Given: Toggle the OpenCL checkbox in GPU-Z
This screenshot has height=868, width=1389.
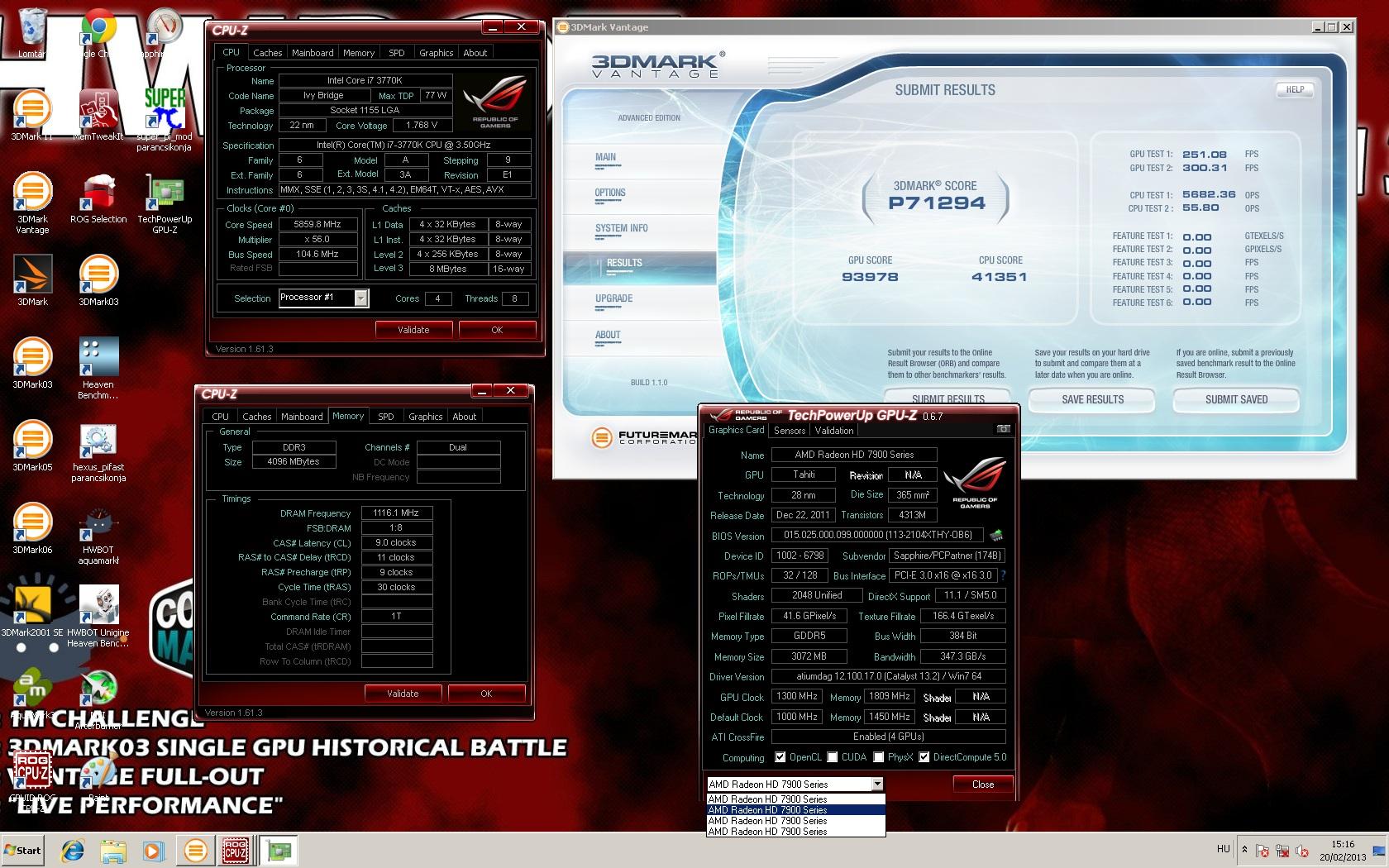Looking at the screenshot, I should [780, 757].
